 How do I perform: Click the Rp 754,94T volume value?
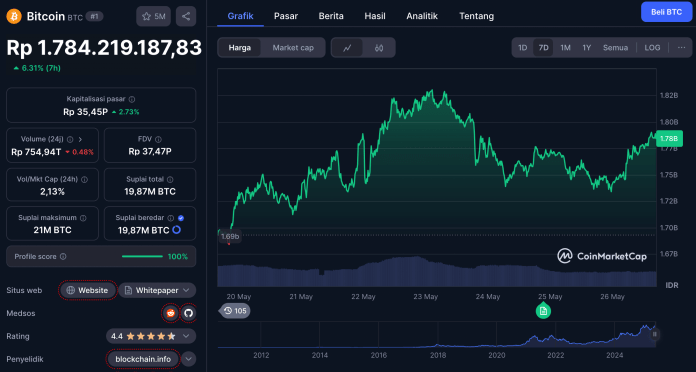(x=36, y=152)
